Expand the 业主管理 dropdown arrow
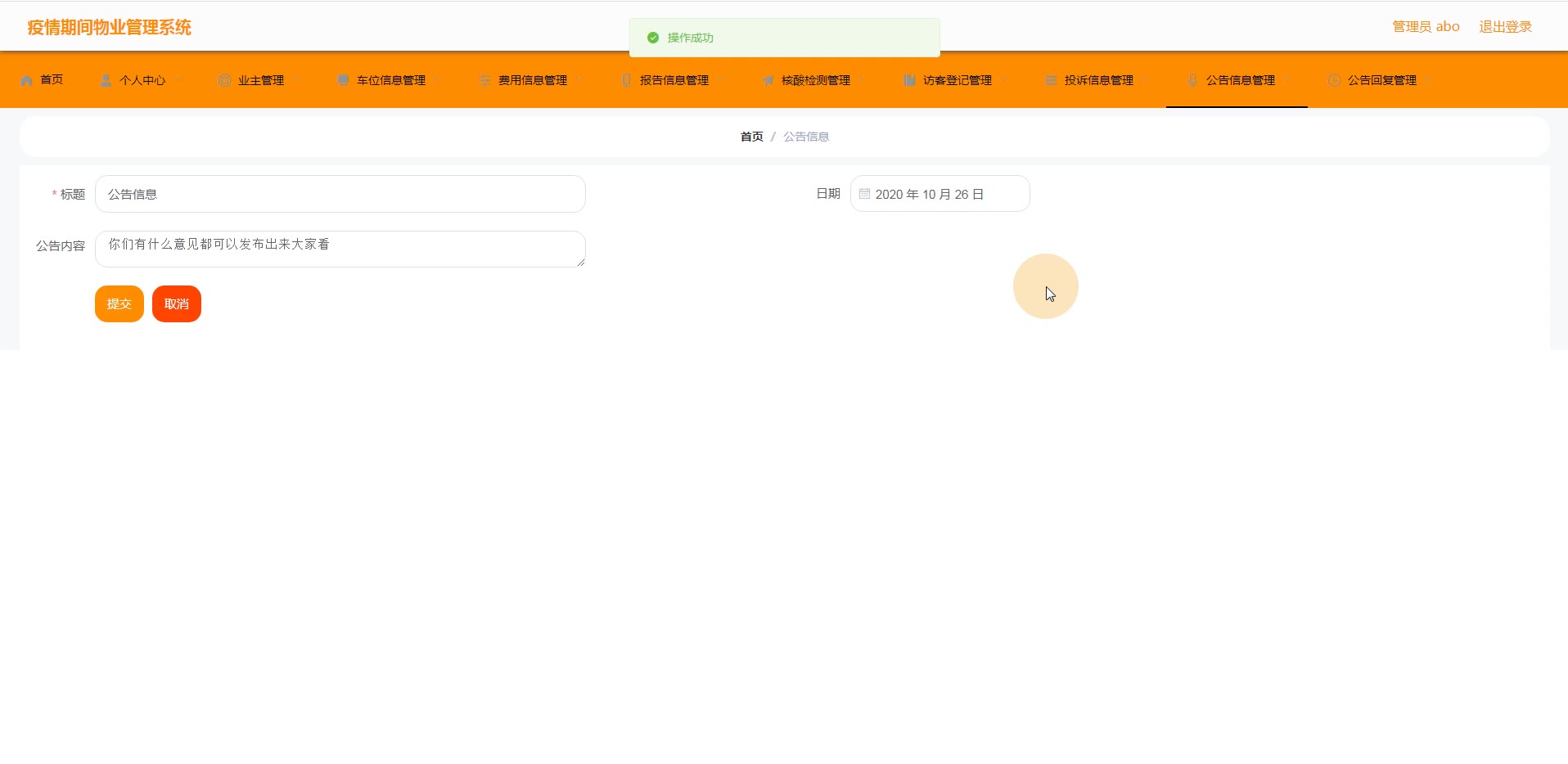This screenshot has height=764, width=1568. click(x=296, y=80)
